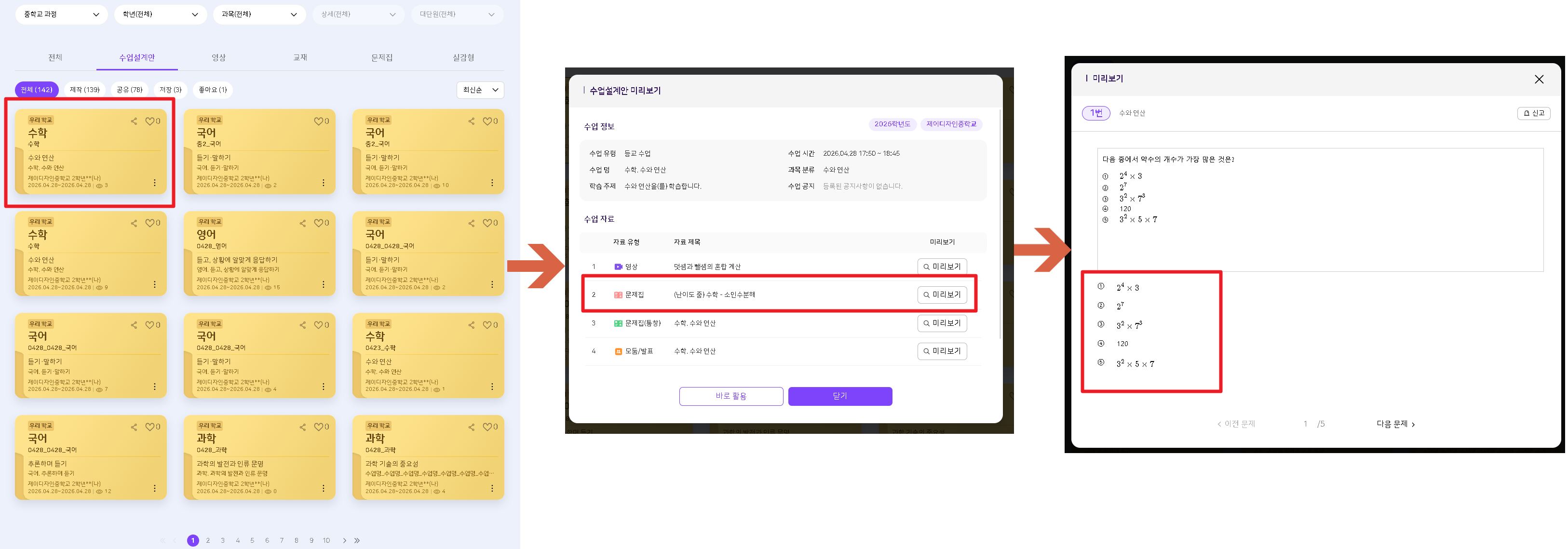Switch to the 문제집 tab

tap(382, 57)
